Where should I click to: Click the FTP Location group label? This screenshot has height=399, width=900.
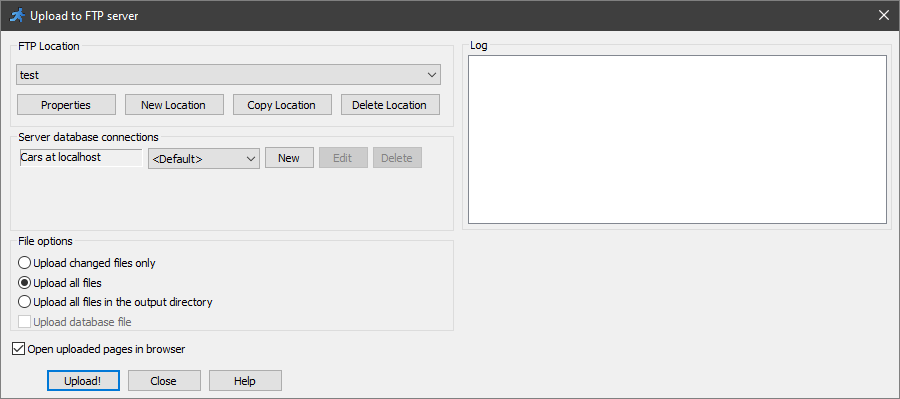point(49,47)
